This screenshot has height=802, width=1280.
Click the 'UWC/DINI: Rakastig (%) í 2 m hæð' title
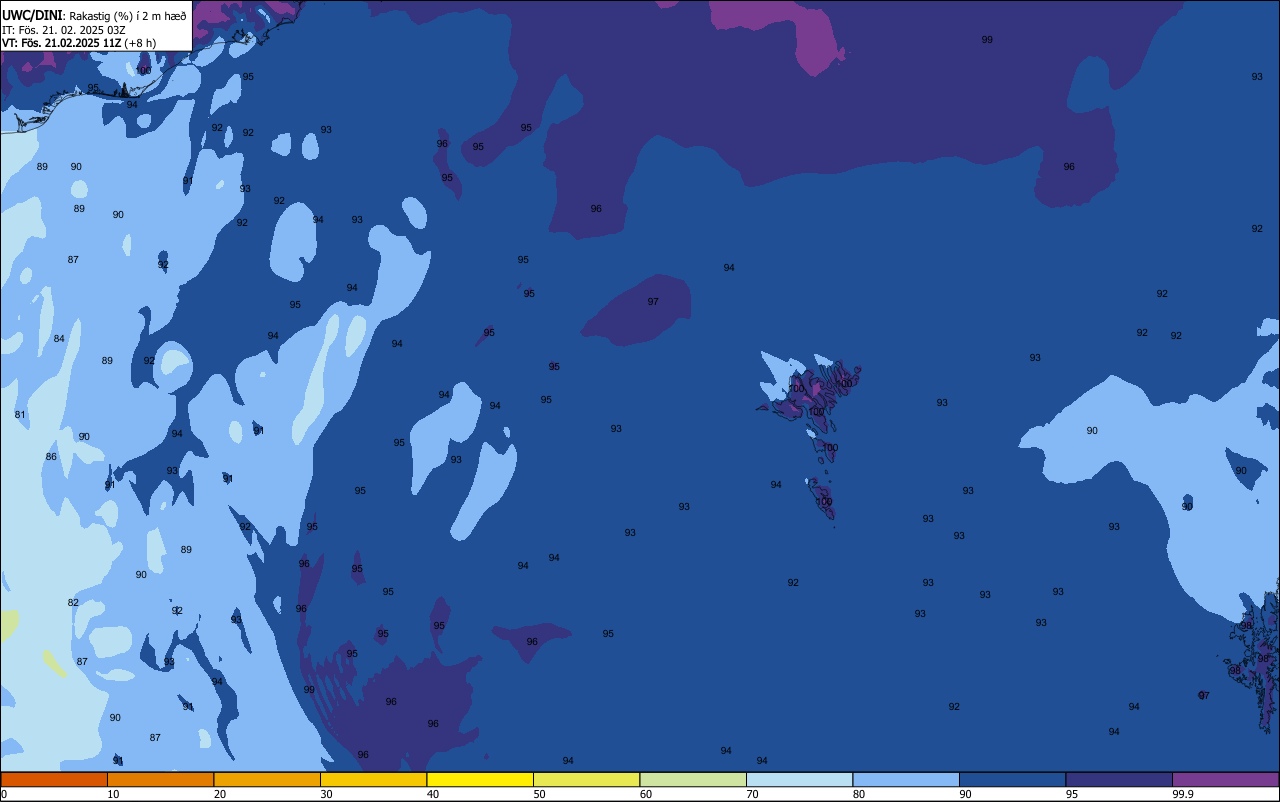[94, 15]
